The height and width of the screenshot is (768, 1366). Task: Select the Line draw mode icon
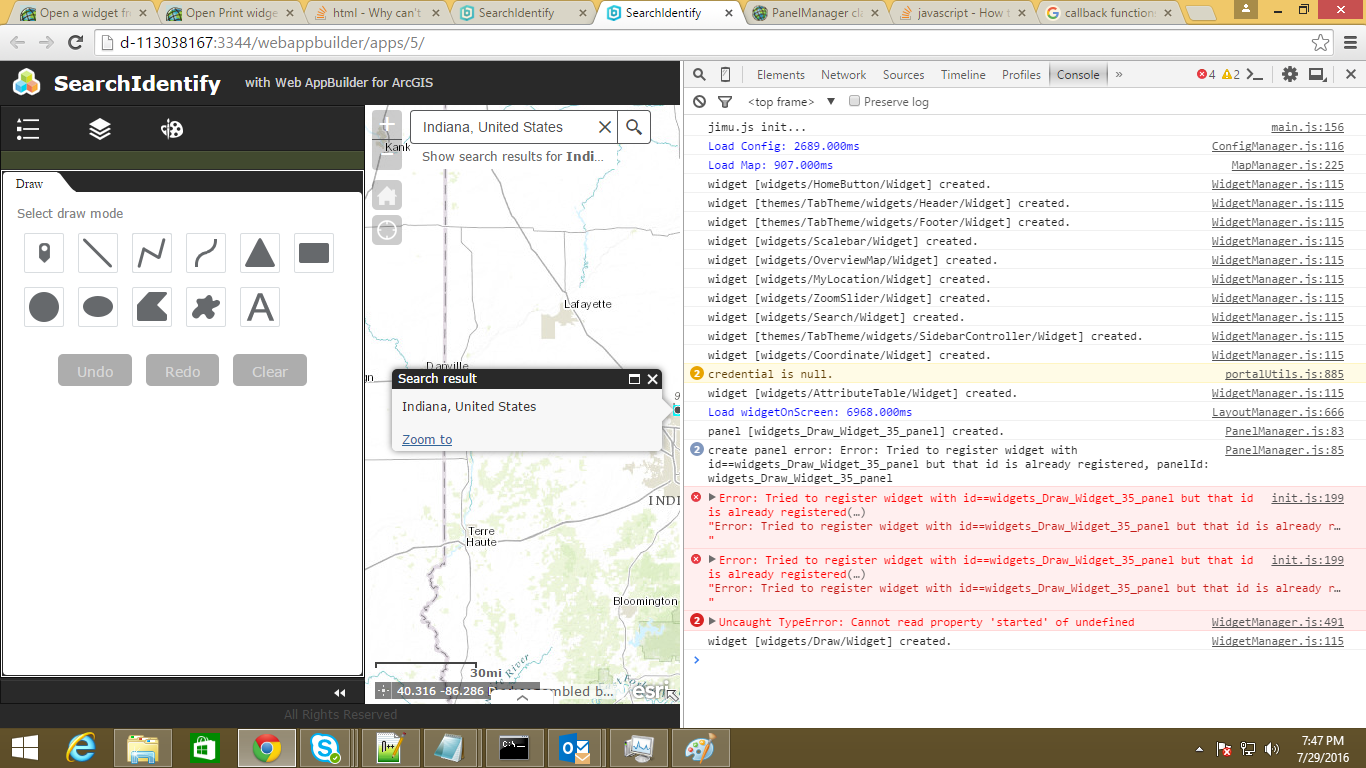click(x=98, y=254)
